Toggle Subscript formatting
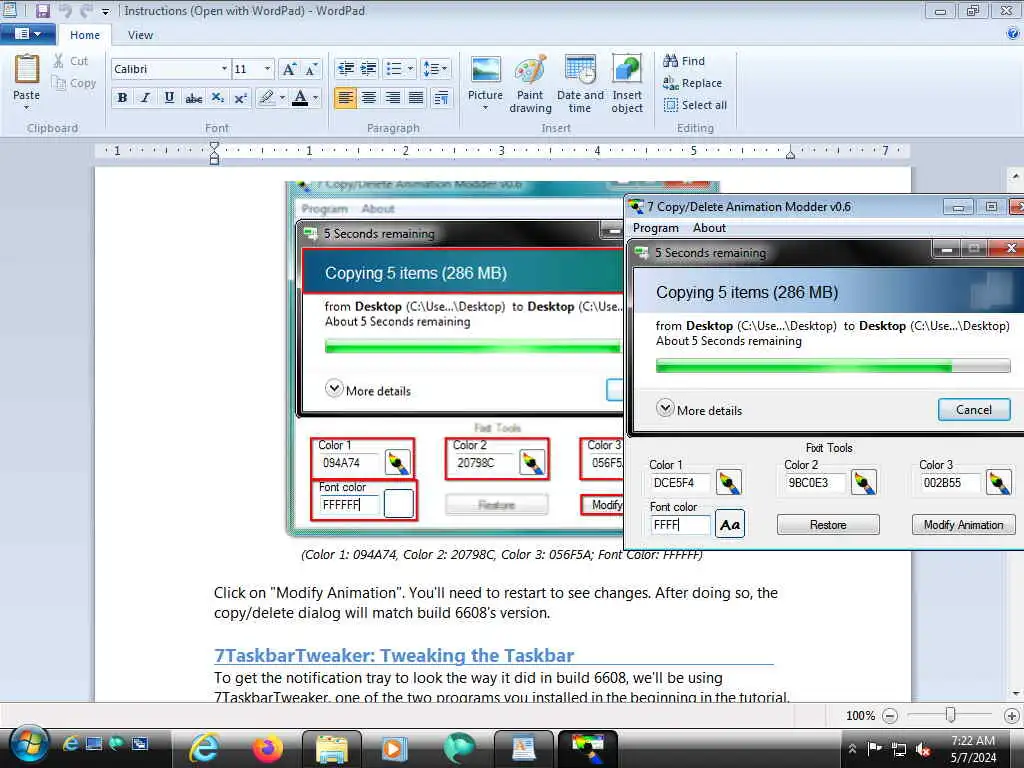This screenshot has width=1024, height=768. (217, 98)
